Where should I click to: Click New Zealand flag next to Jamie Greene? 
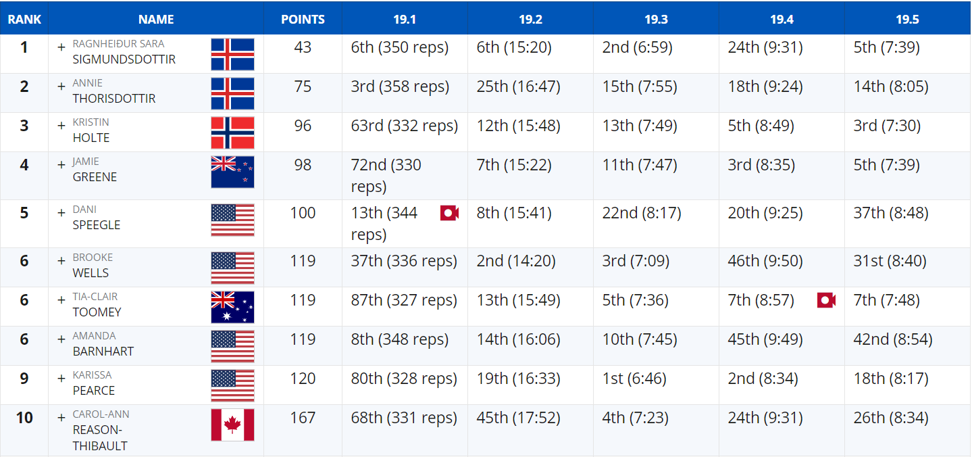(x=232, y=172)
